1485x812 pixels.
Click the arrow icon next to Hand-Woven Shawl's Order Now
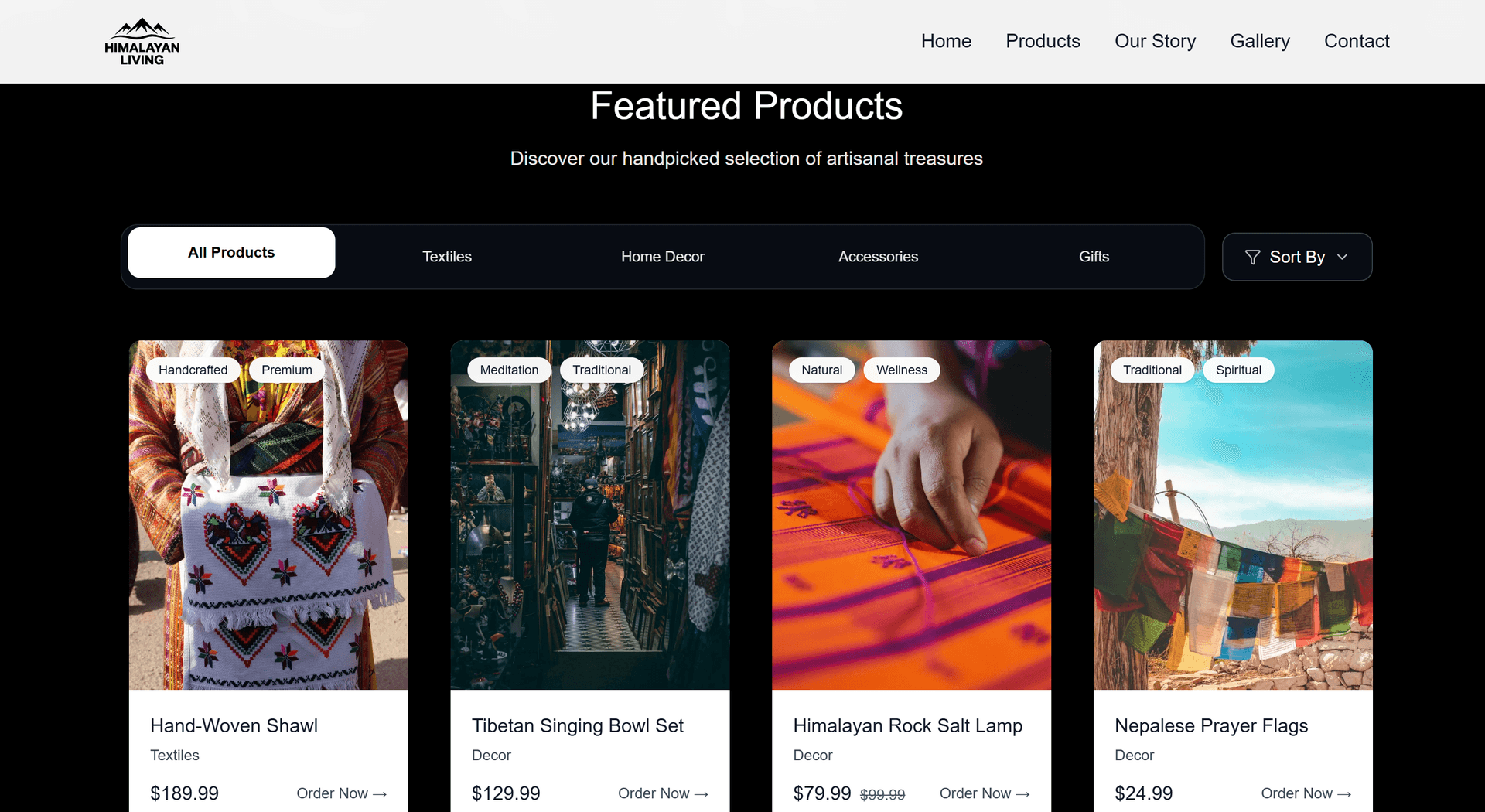380,793
